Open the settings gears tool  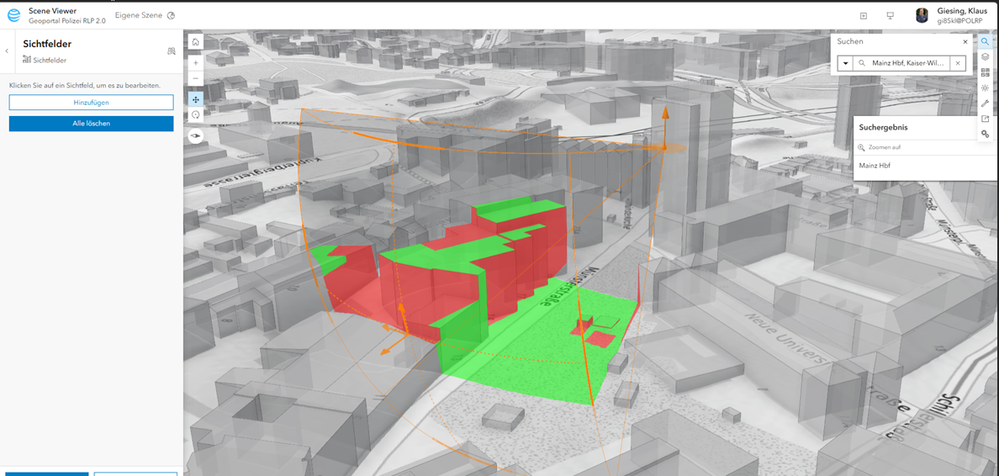[985, 134]
